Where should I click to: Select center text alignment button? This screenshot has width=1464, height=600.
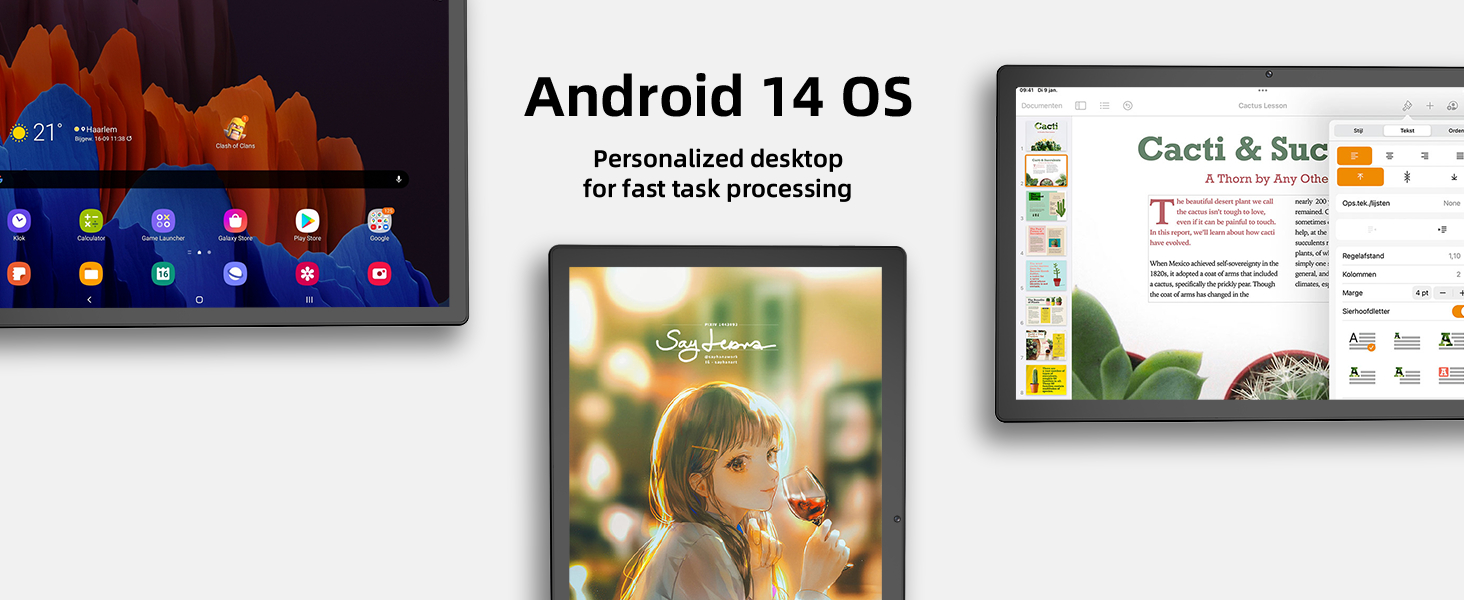coord(1390,156)
